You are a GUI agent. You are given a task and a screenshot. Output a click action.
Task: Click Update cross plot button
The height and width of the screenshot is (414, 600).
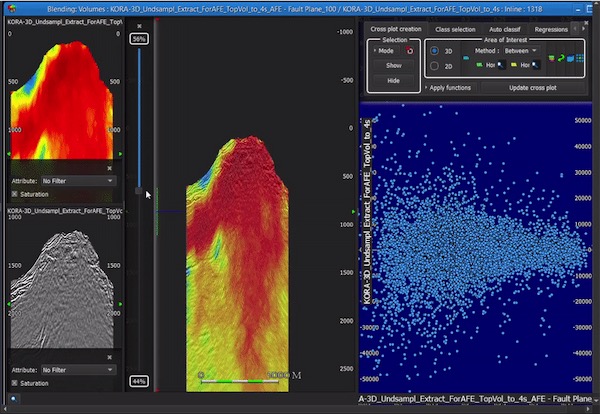(533, 88)
